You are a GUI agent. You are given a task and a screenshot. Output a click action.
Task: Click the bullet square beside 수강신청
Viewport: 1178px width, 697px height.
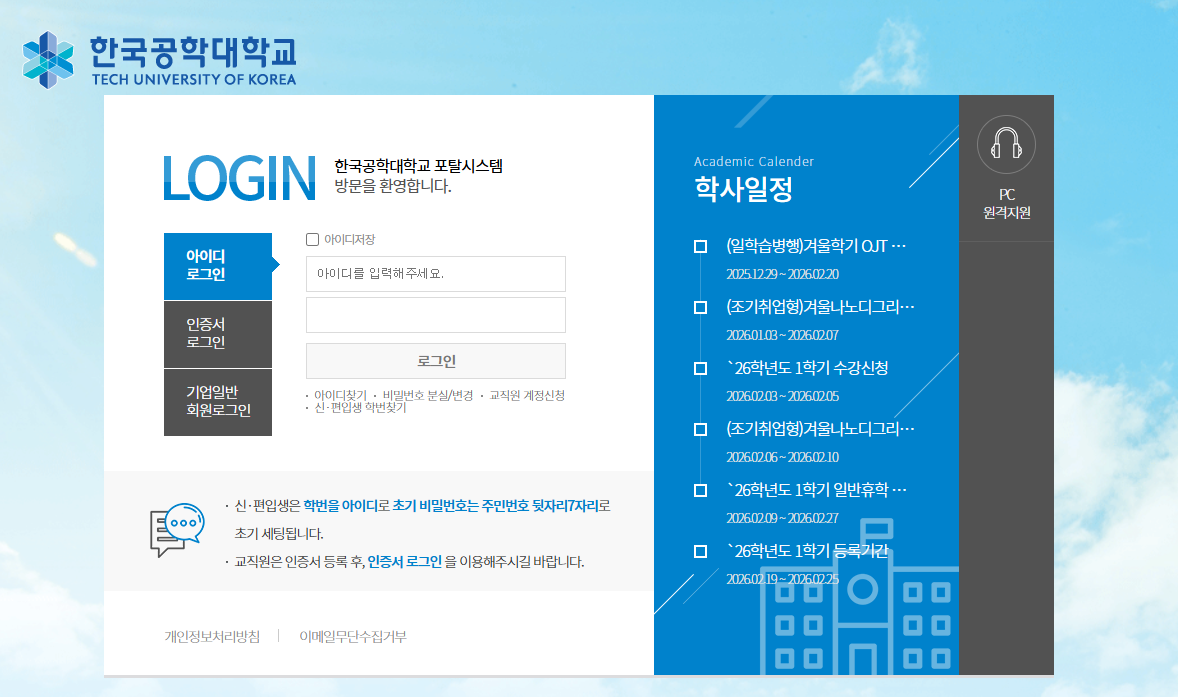point(700,368)
